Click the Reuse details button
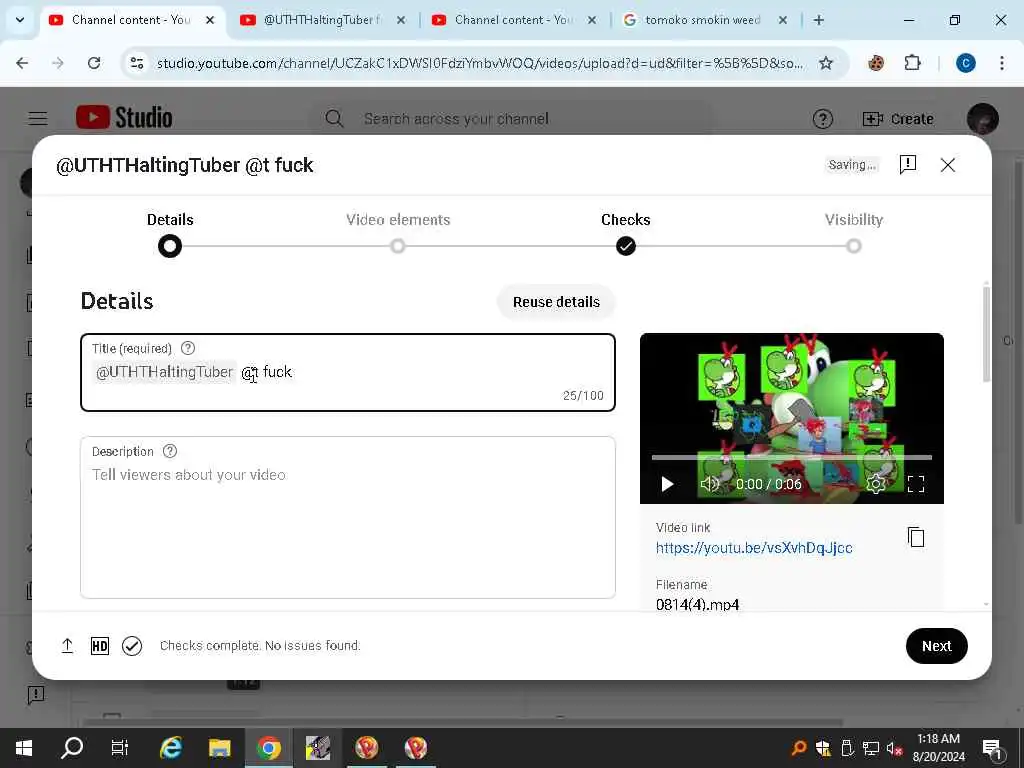The width and height of the screenshot is (1024, 768). (x=556, y=302)
